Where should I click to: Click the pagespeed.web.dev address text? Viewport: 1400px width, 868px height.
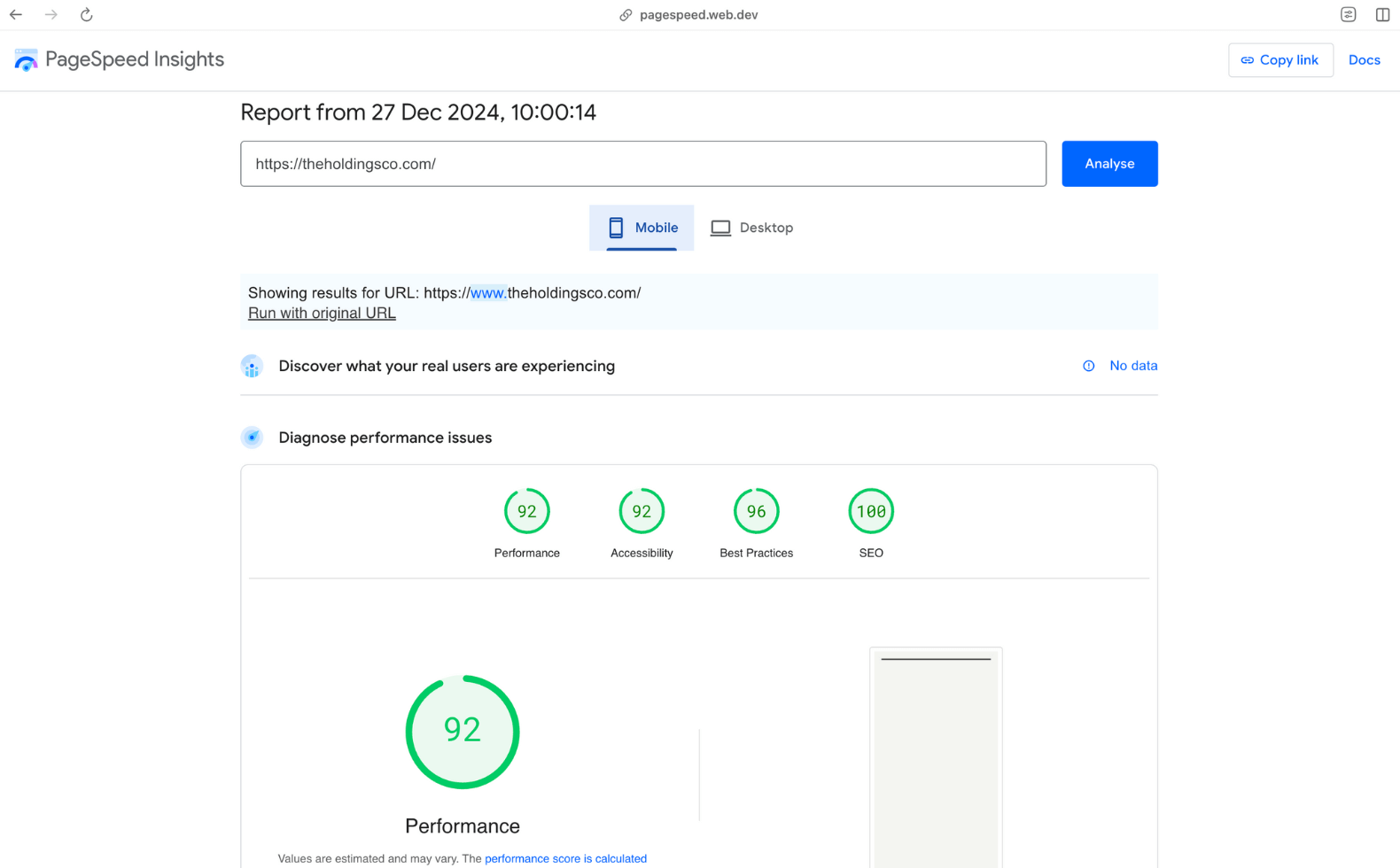coord(698,15)
